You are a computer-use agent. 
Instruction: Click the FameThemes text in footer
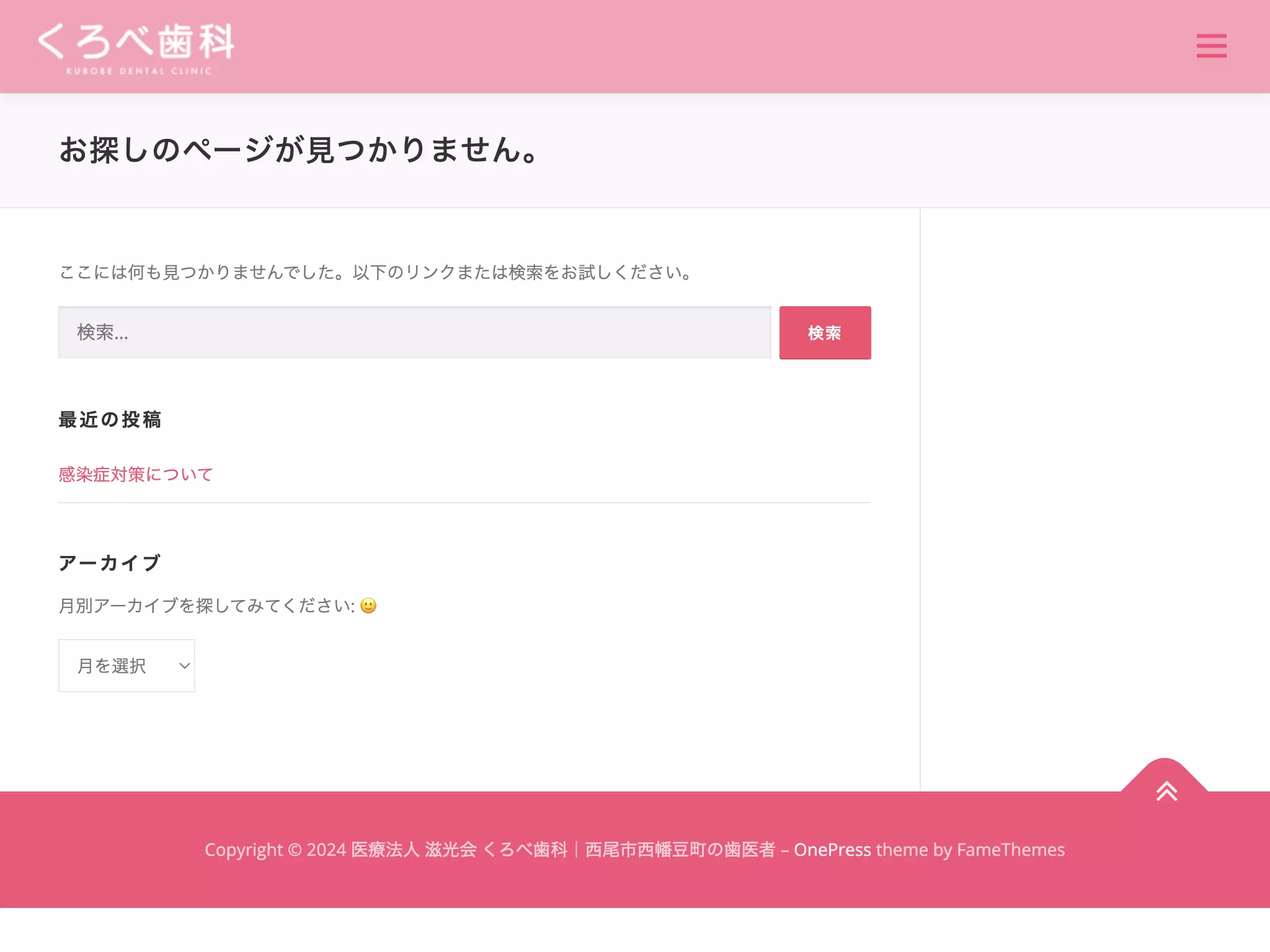click(x=1011, y=850)
